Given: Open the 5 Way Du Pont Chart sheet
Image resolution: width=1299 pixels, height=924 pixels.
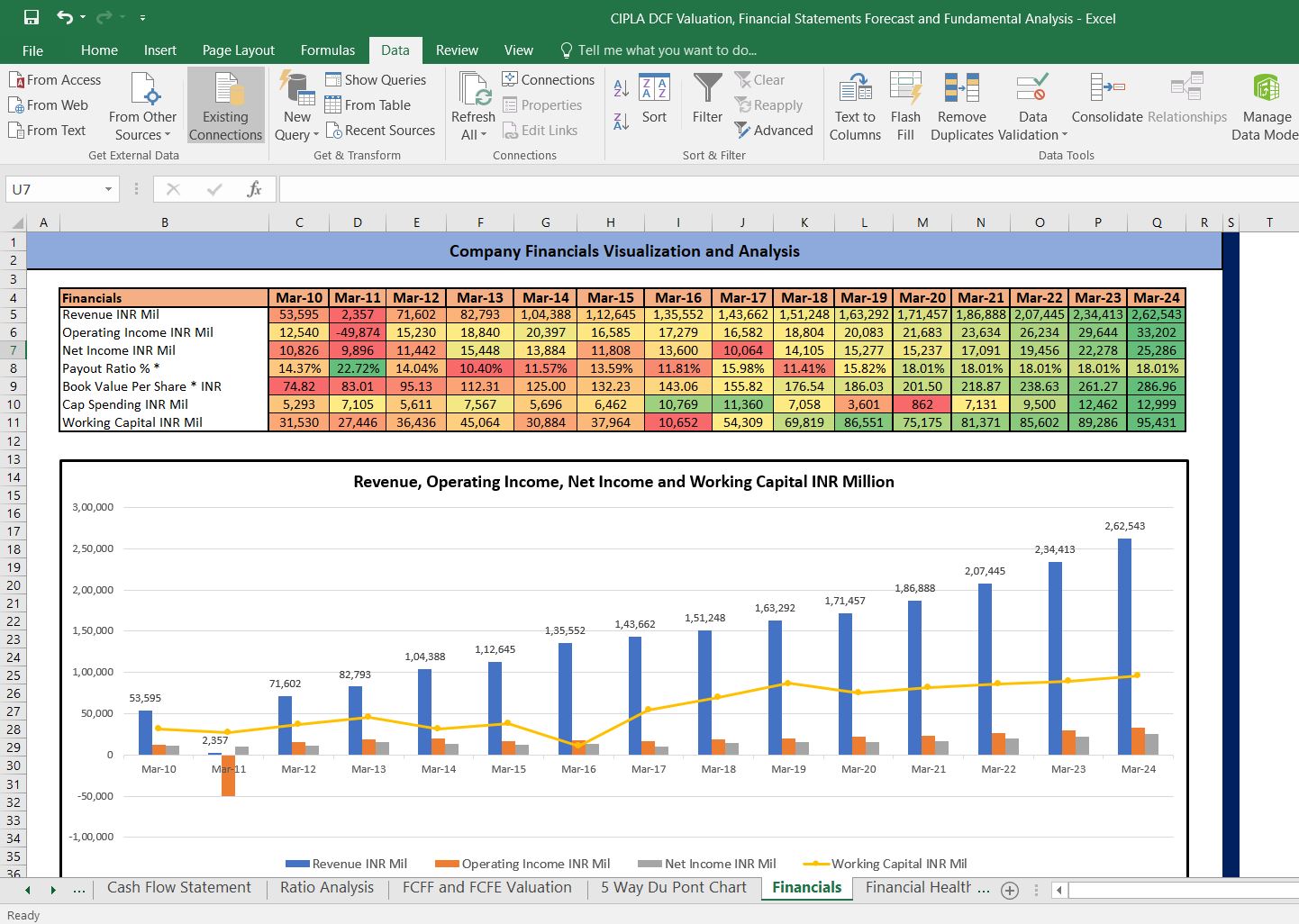Looking at the screenshot, I should pos(674,888).
